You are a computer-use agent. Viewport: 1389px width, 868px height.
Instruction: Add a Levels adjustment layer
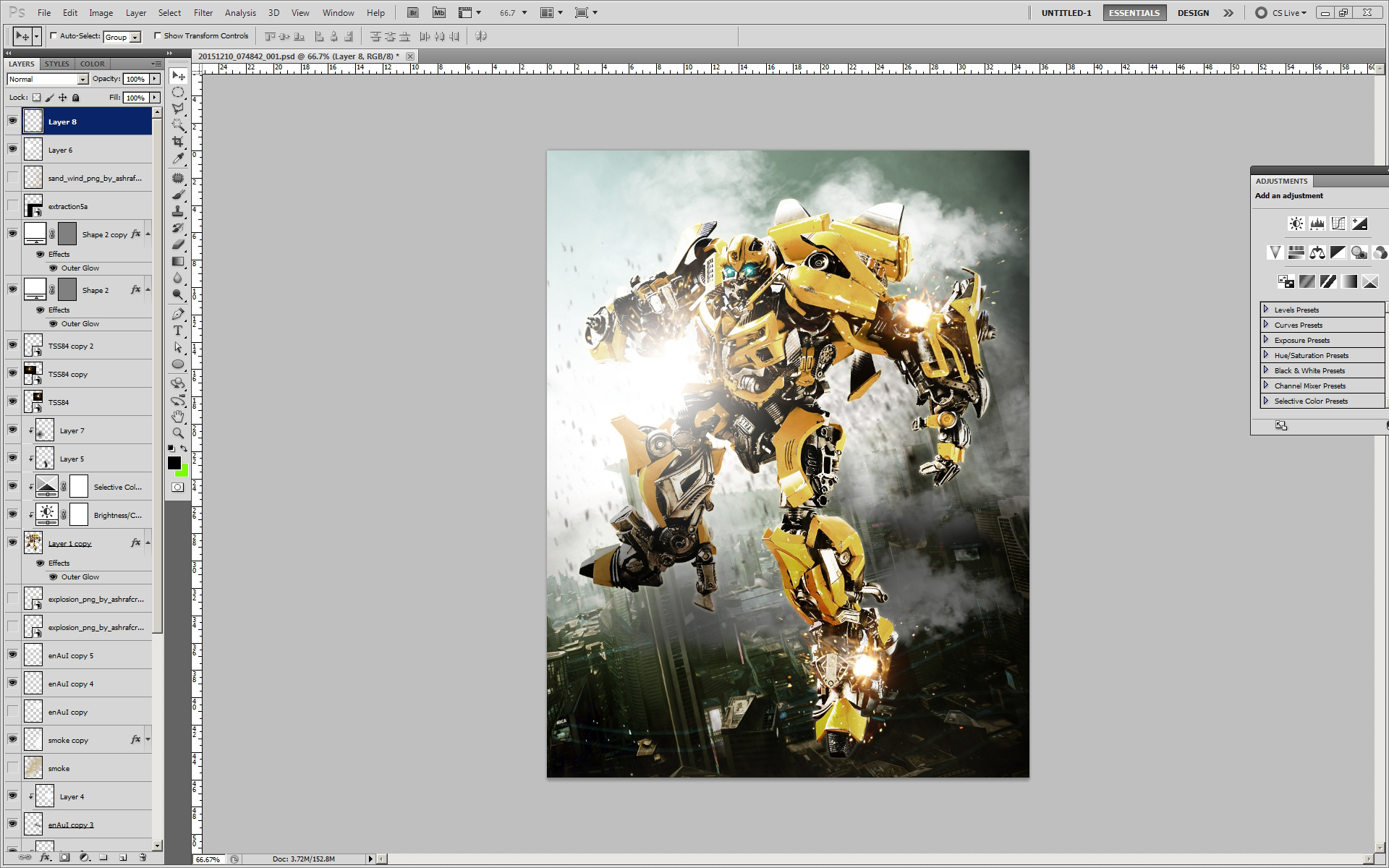(x=1317, y=224)
